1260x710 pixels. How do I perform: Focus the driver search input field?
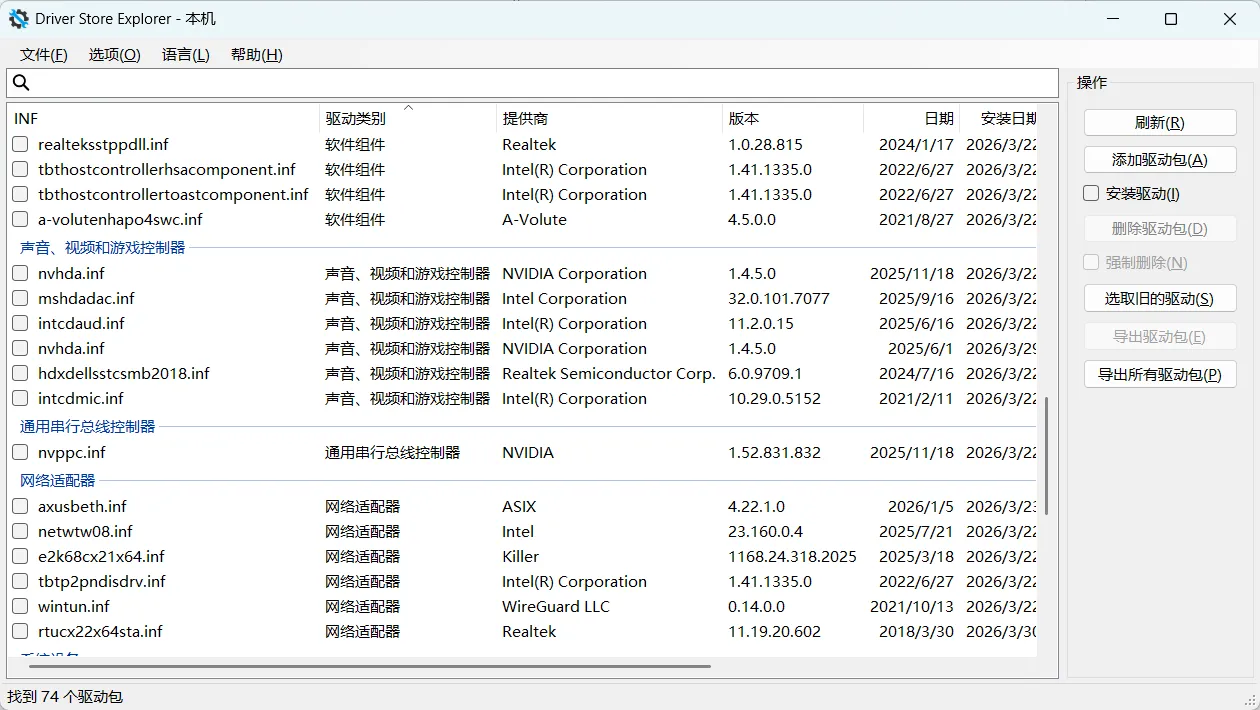pos(532,83)
